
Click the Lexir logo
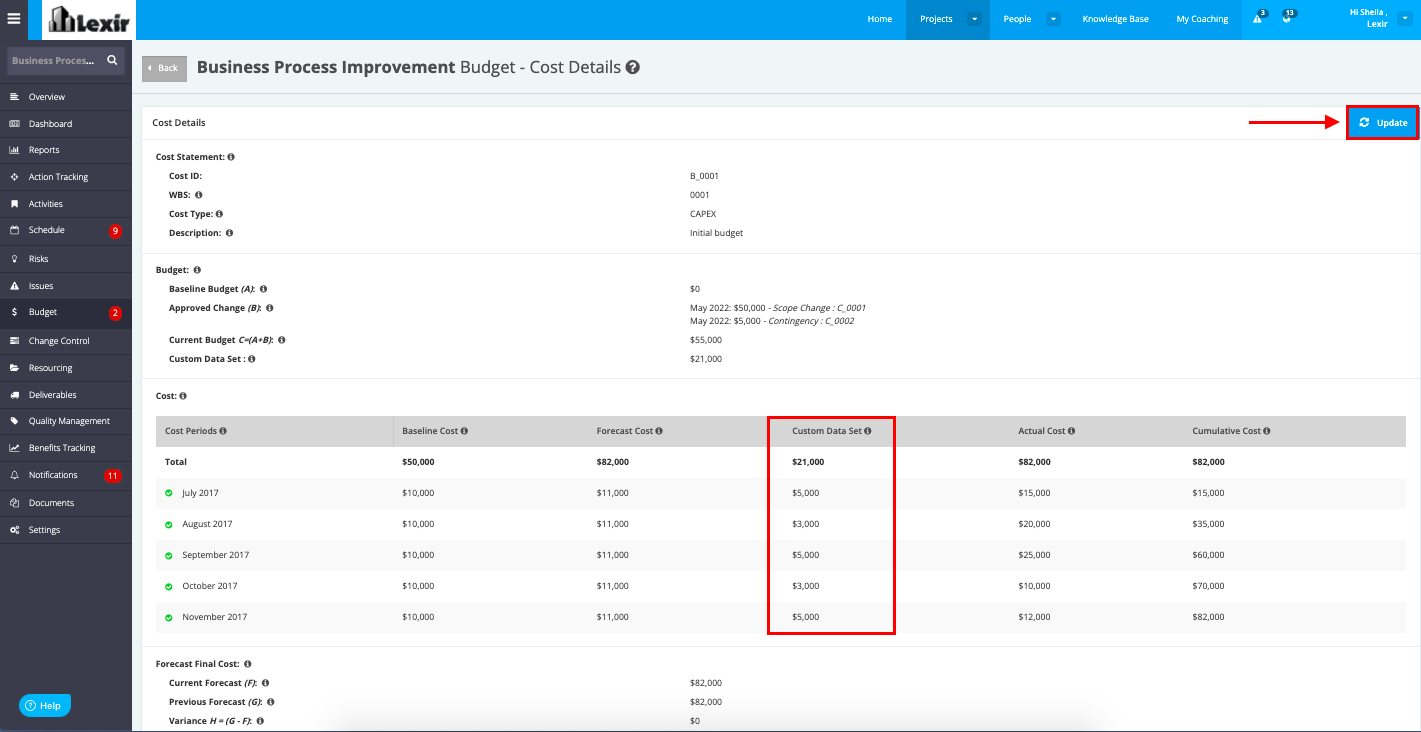coord(88,20)
